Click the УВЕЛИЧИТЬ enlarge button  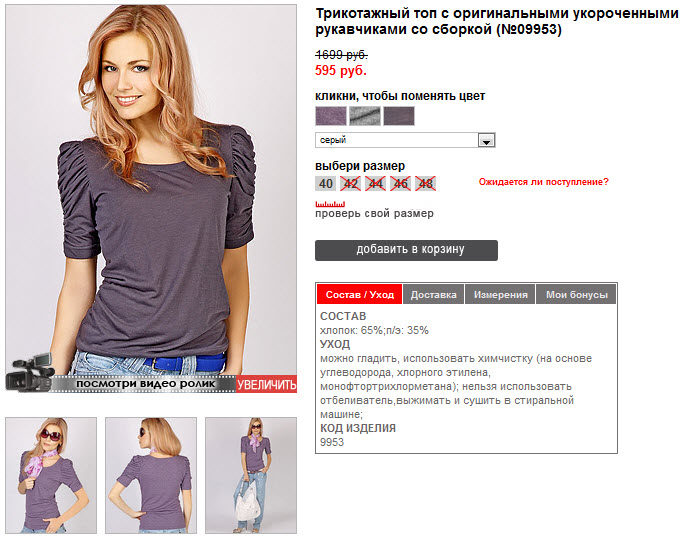pyautogui.click(x=267, y=384)
